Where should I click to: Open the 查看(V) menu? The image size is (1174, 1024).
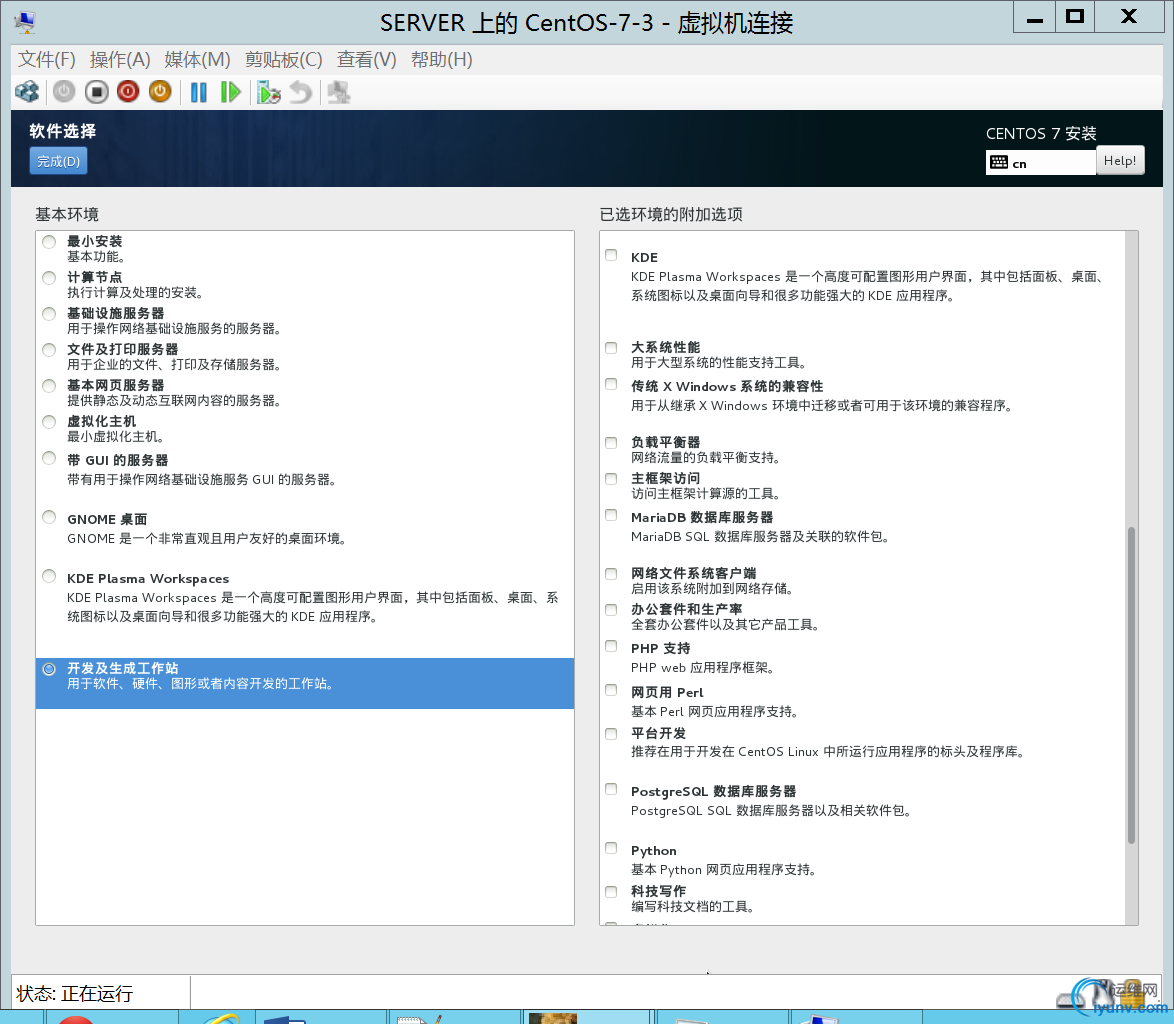tap(366, 59)
